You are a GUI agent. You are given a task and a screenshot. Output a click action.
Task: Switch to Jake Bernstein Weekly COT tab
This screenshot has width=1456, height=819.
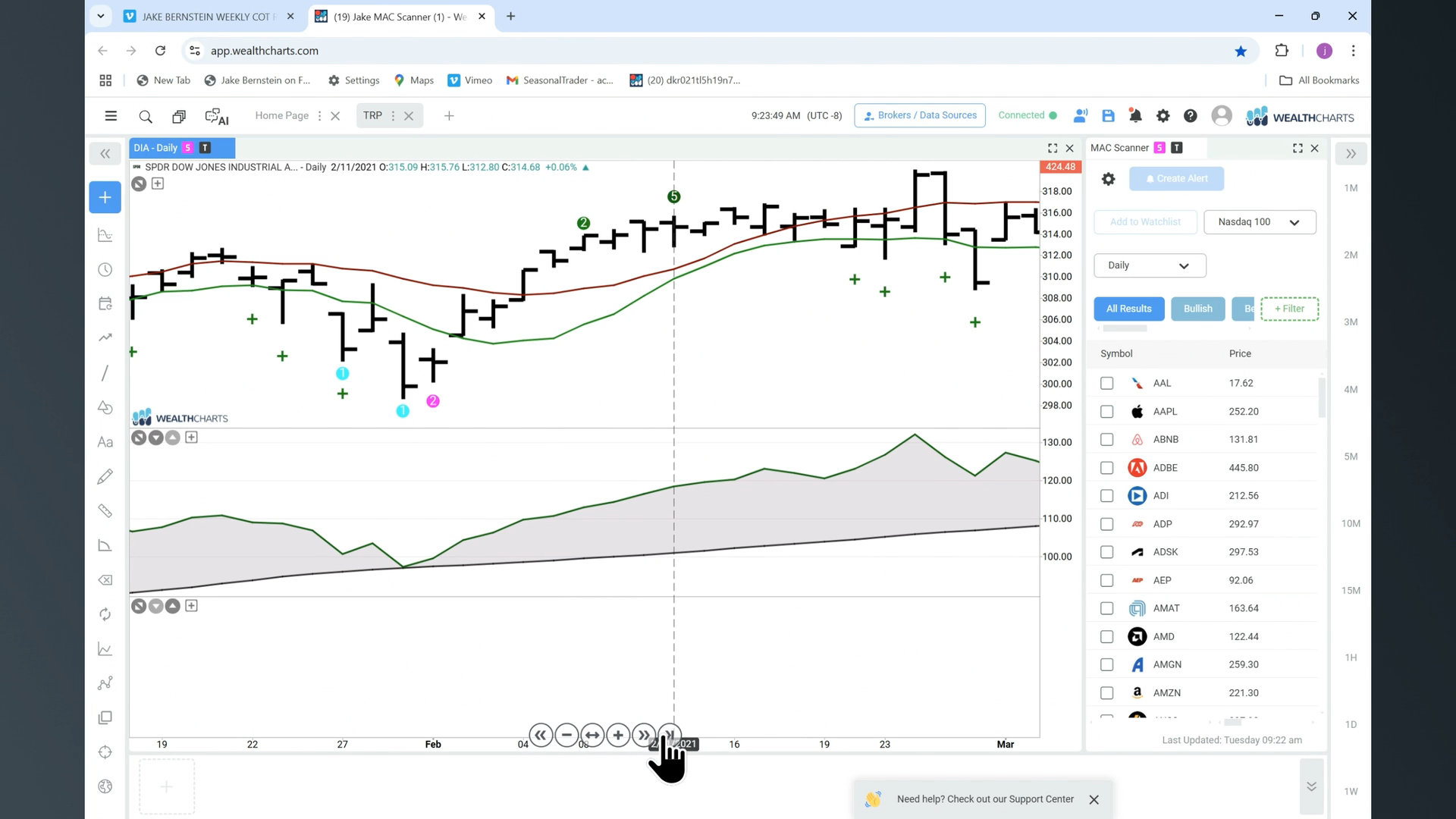tap(207, 17)
